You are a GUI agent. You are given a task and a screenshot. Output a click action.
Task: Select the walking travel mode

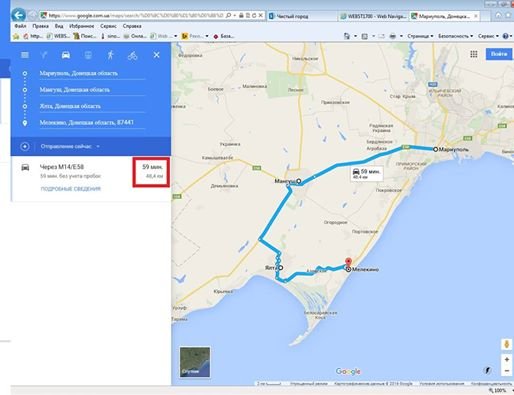coord(110,55)
